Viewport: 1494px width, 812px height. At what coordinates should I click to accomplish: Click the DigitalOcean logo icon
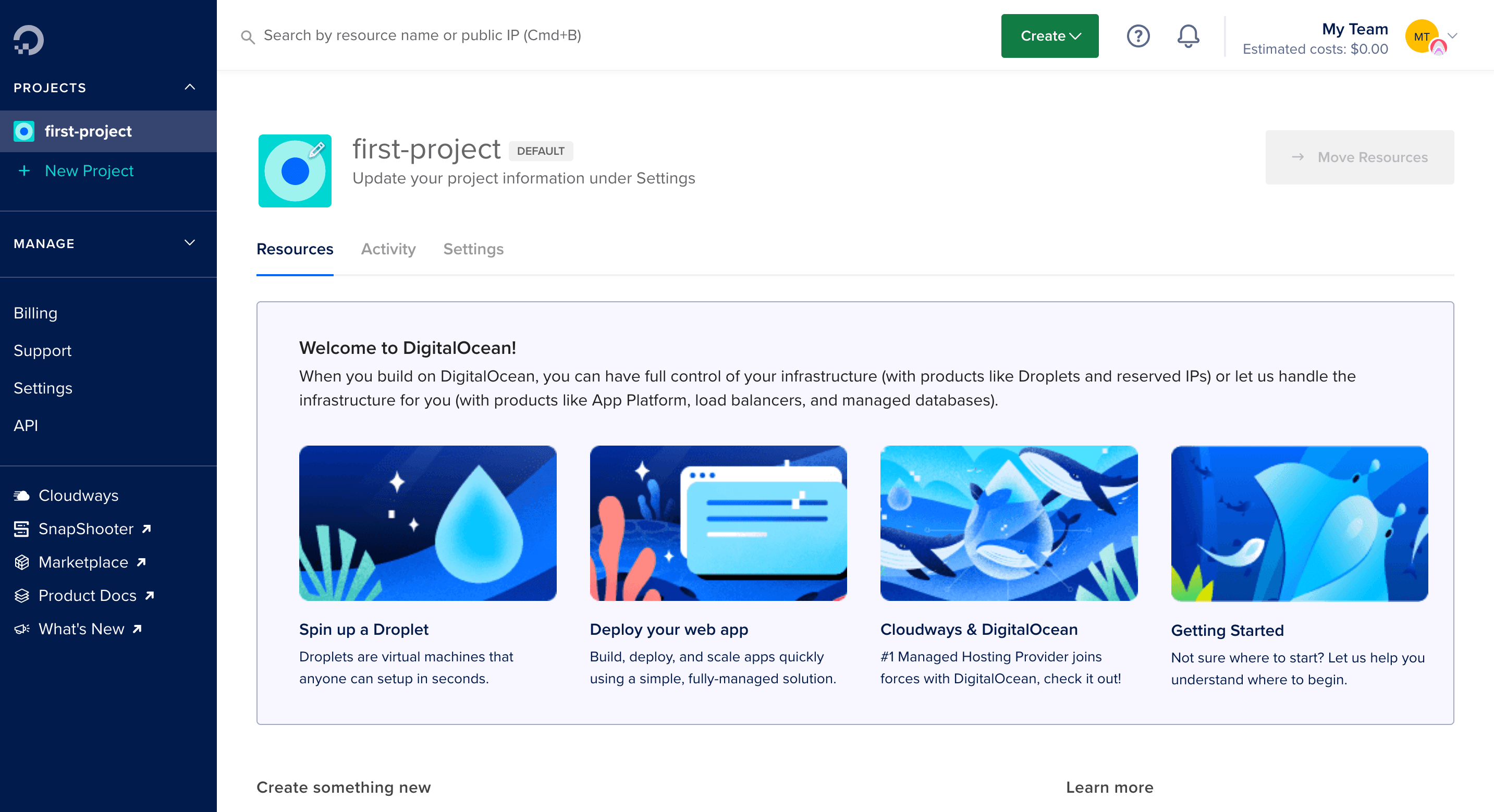pyautogui.click(x=29, y=40)
